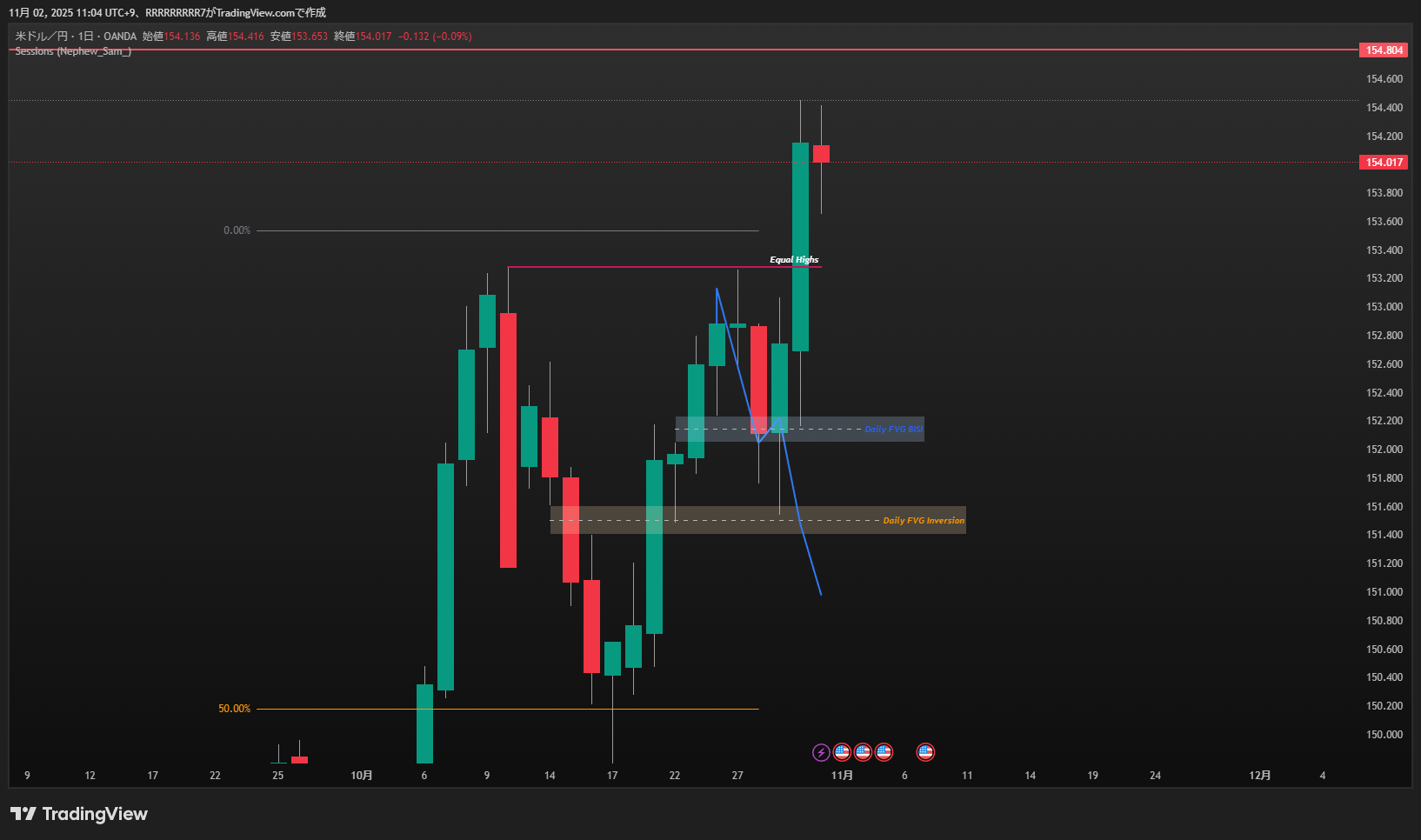Click the TradingView logo at bottom left
This screenshot has width=1421, height=840.
point(79,814)
